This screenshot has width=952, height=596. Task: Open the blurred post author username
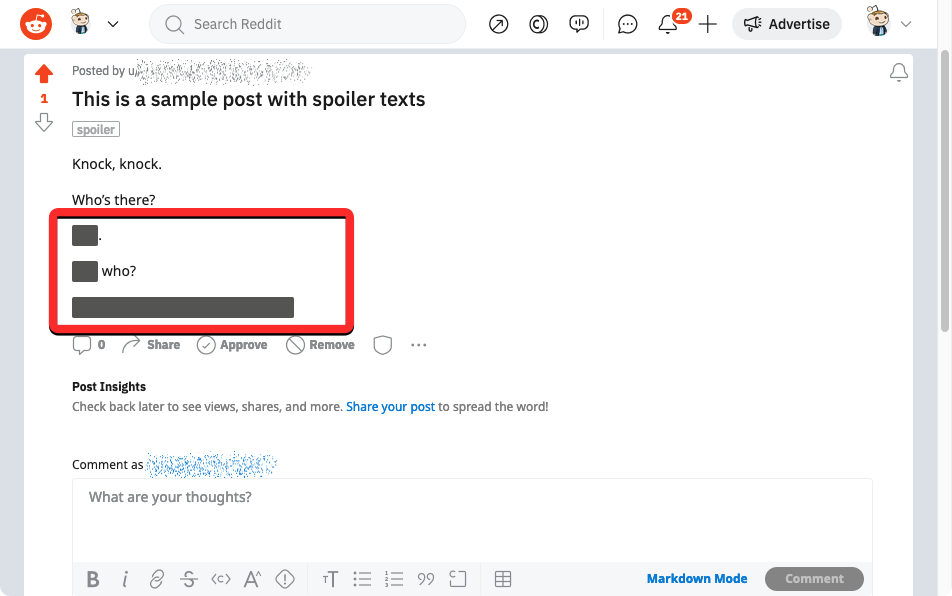pos(220,72)
